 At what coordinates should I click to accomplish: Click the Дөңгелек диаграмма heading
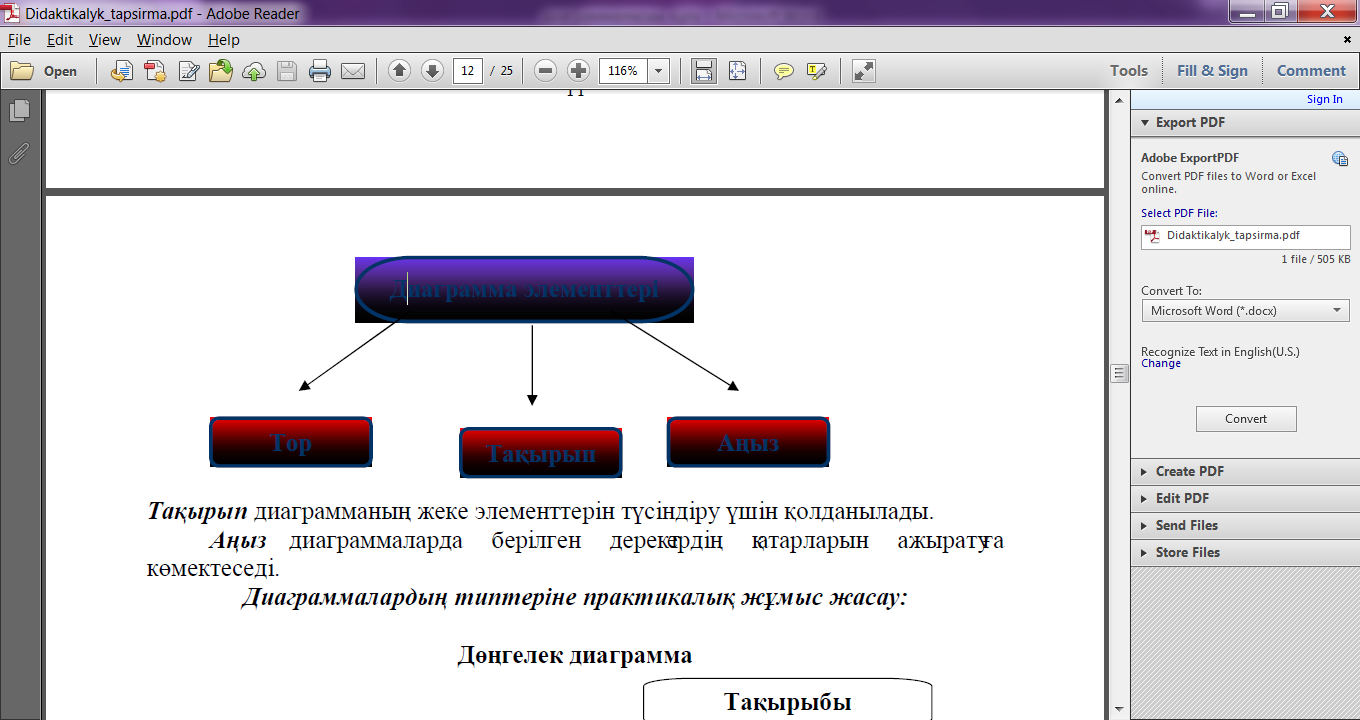click(x=575, y=656)
